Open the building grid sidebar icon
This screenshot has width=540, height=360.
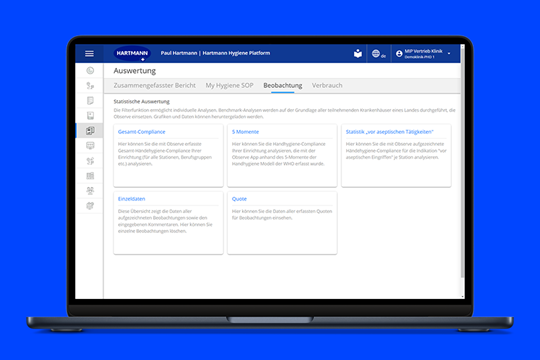pos(90,176)
